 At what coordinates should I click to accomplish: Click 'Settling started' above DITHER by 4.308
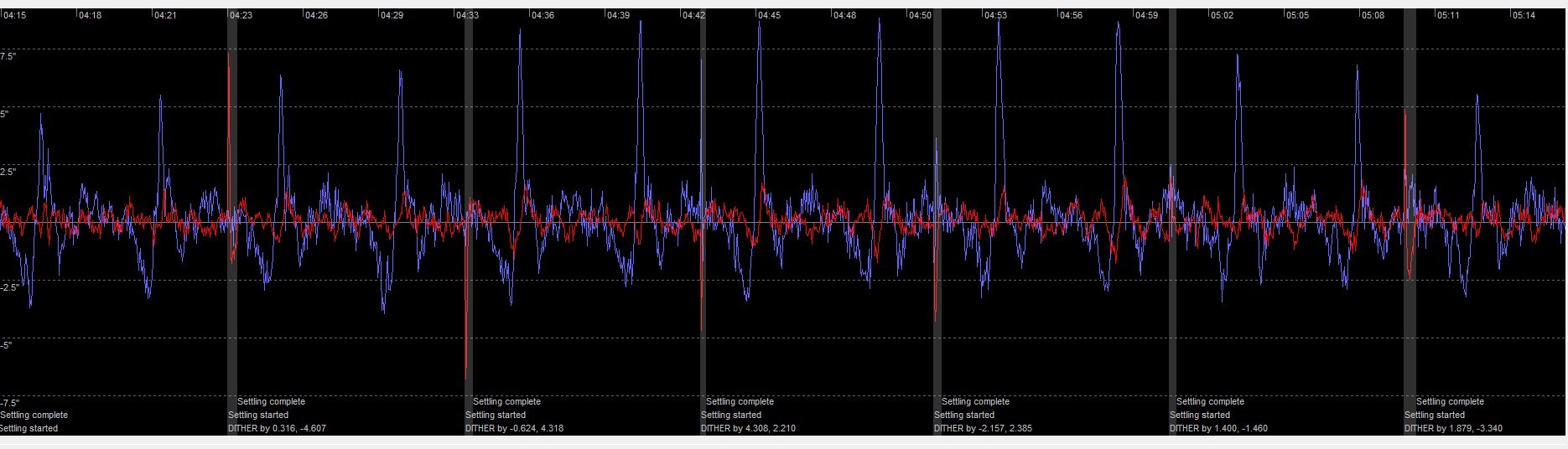(x=731, y=415)
